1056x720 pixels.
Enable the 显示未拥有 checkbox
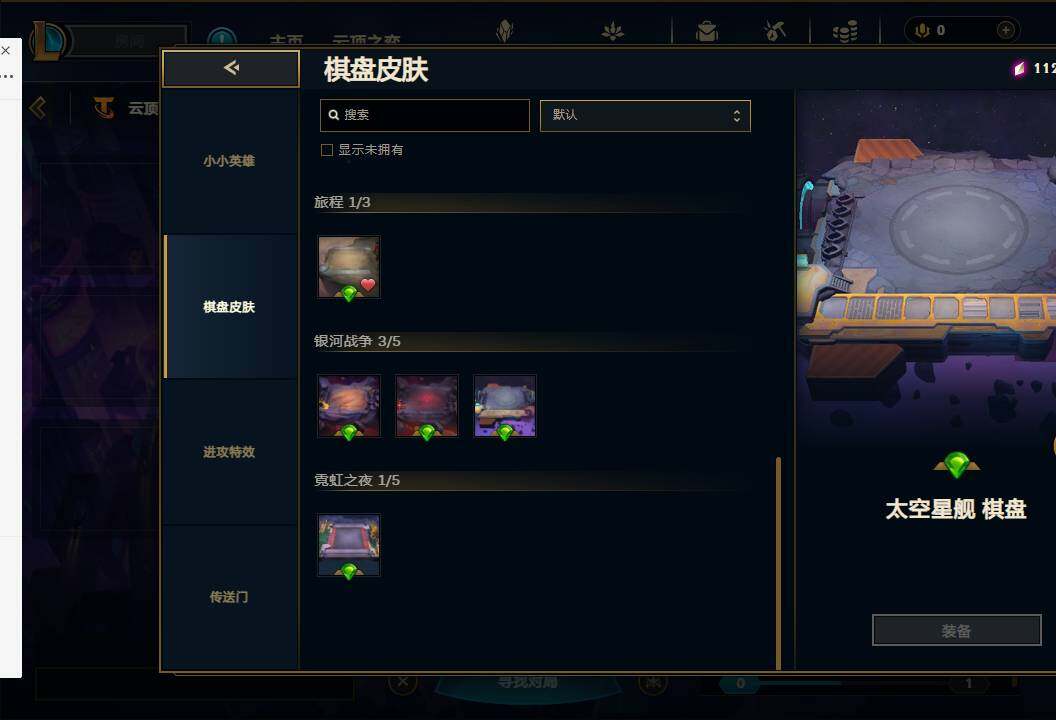(327, 150)
